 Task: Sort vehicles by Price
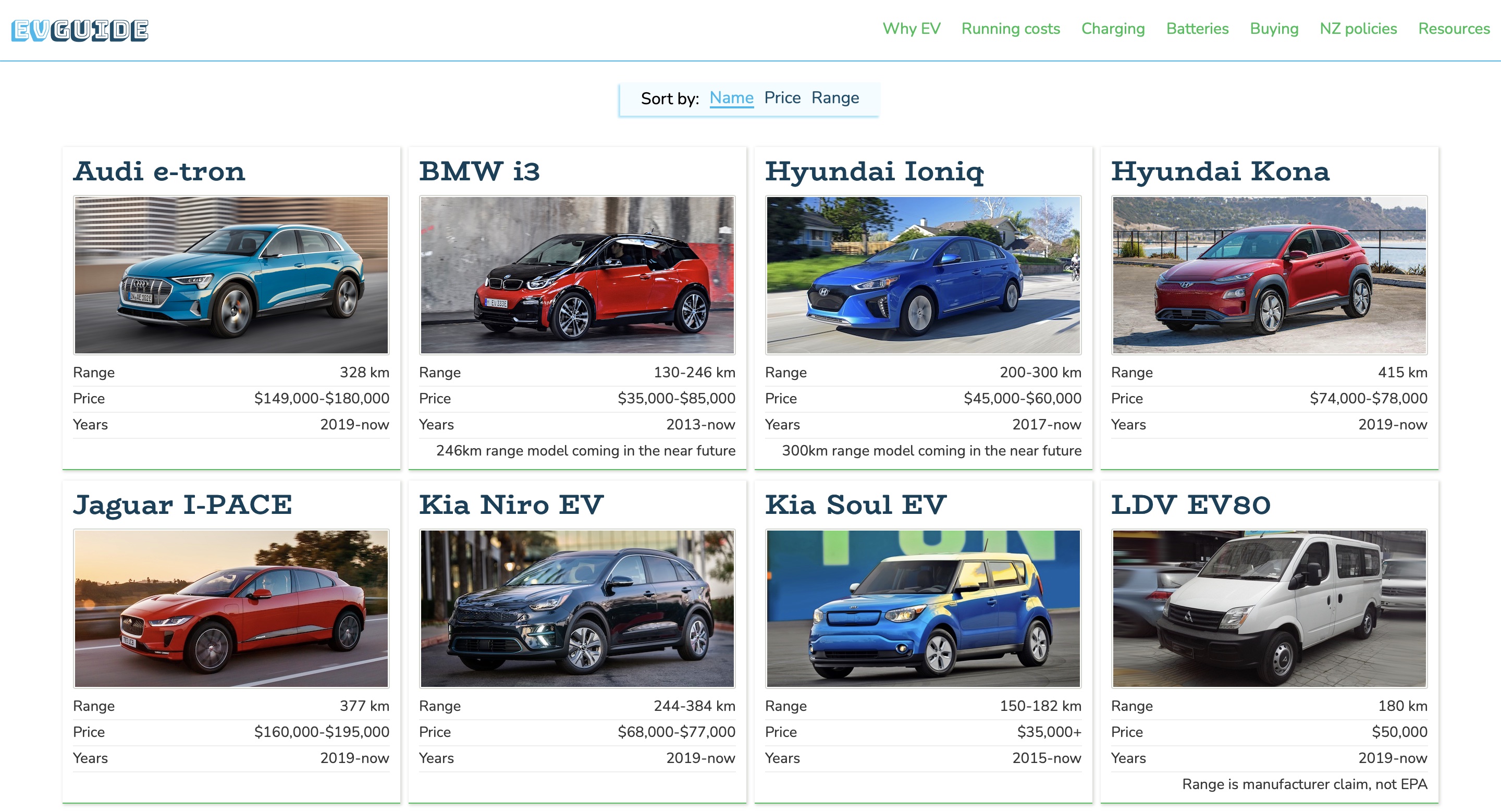pyautogui.click(x=782, y=98)
